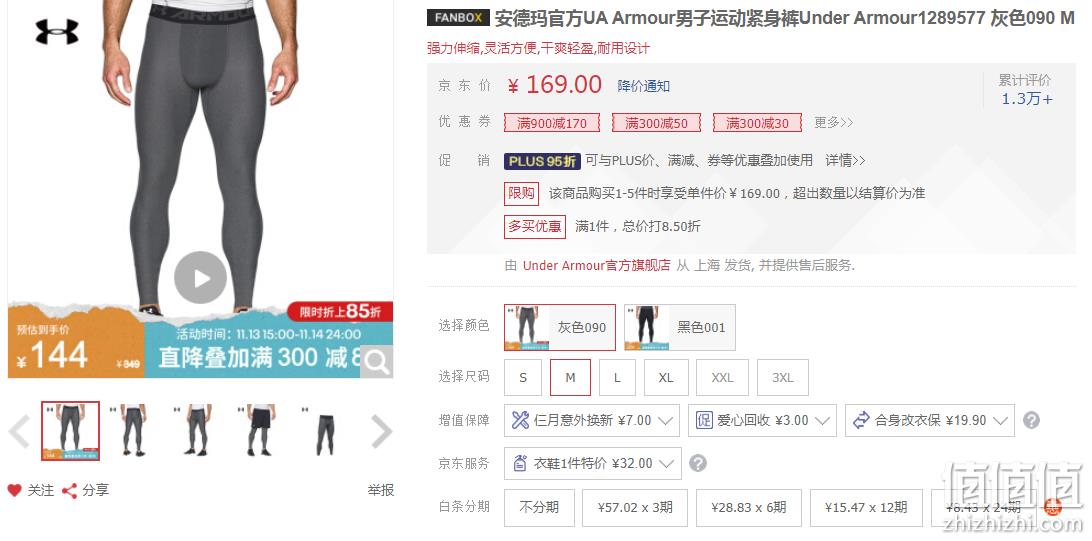Open 详情>> promotion details link
This screenshot has width=1092, height=541.
click(845, 161)
